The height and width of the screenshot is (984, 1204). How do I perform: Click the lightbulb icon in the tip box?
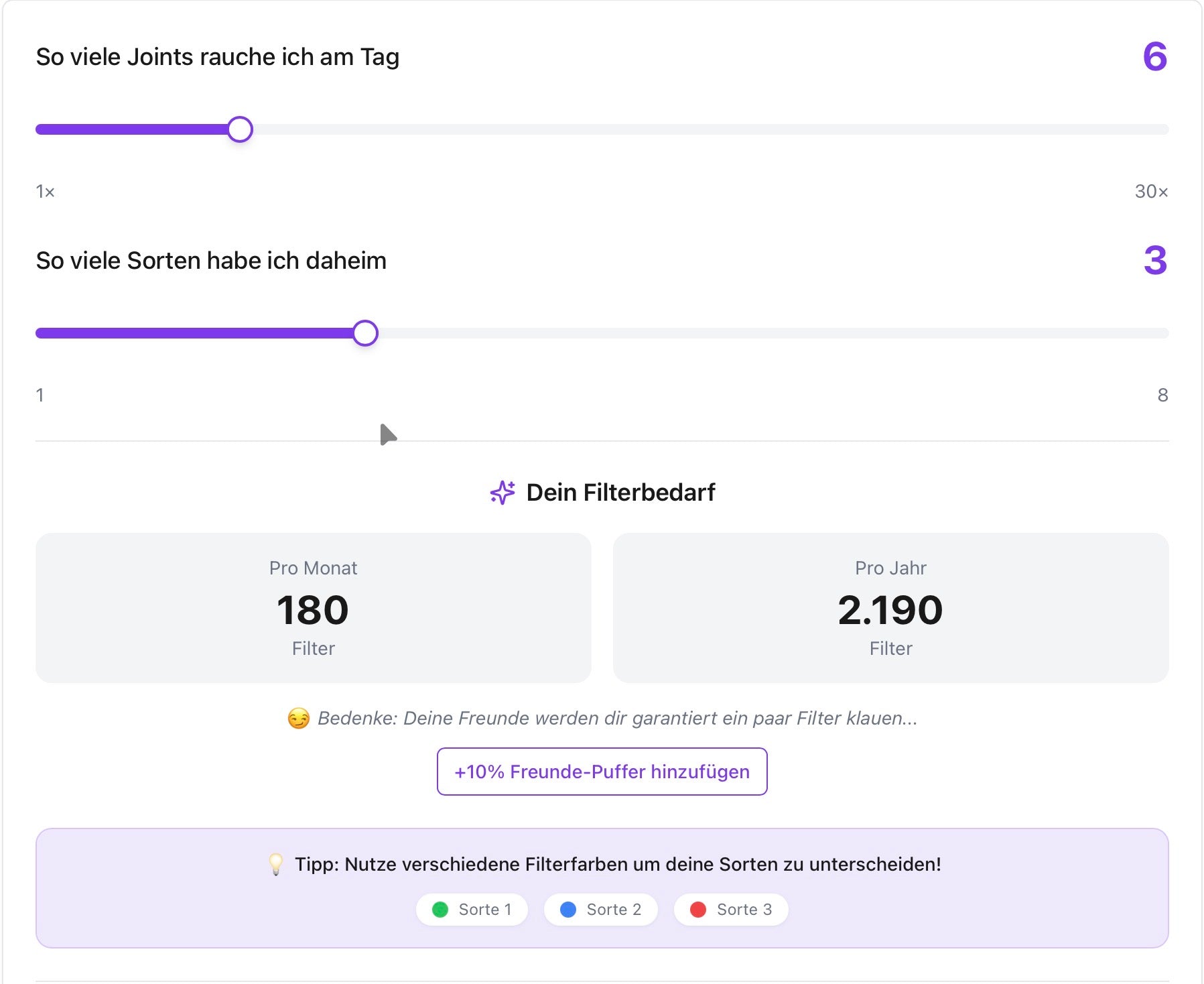274,865
